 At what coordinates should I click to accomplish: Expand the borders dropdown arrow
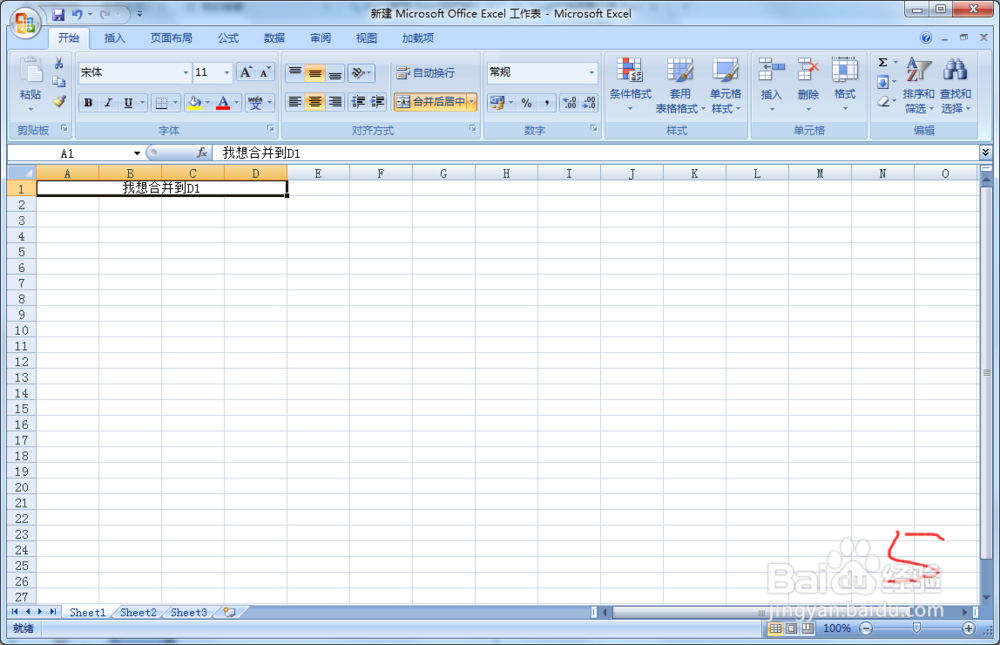pyautogui.click(x=175, y=102)
